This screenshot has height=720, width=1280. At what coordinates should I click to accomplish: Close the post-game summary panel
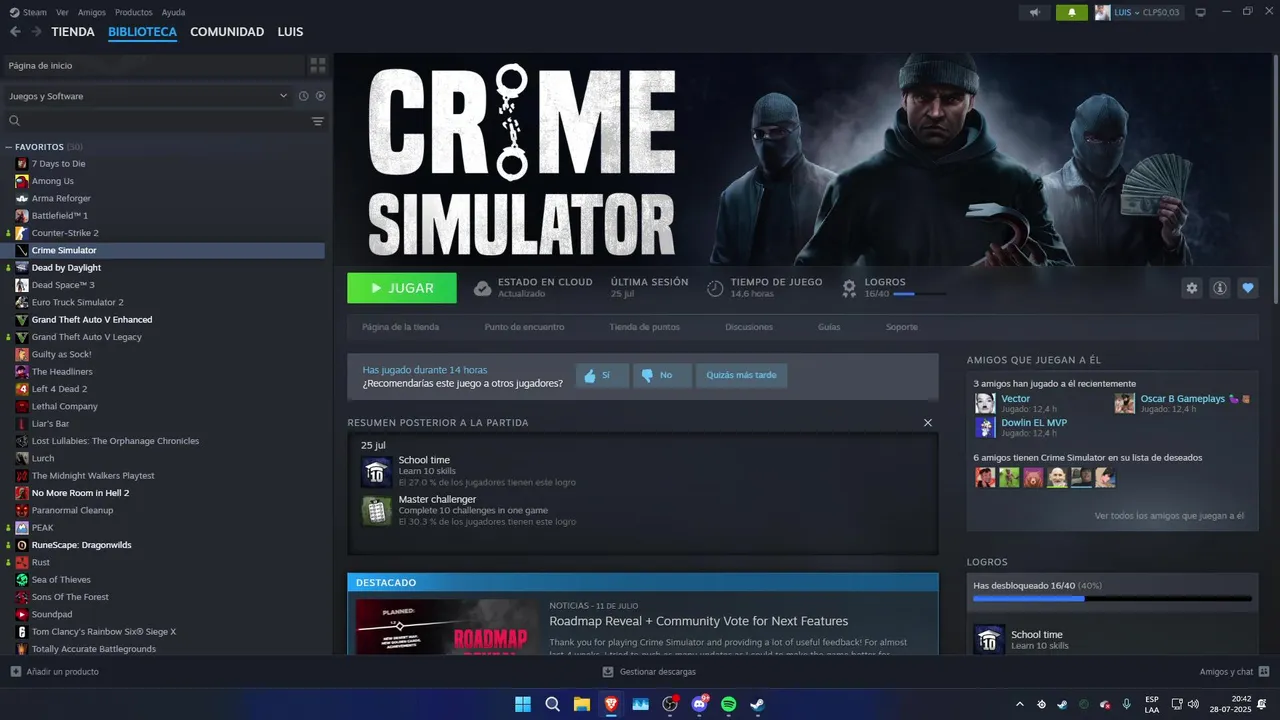(x=928, y=423)
